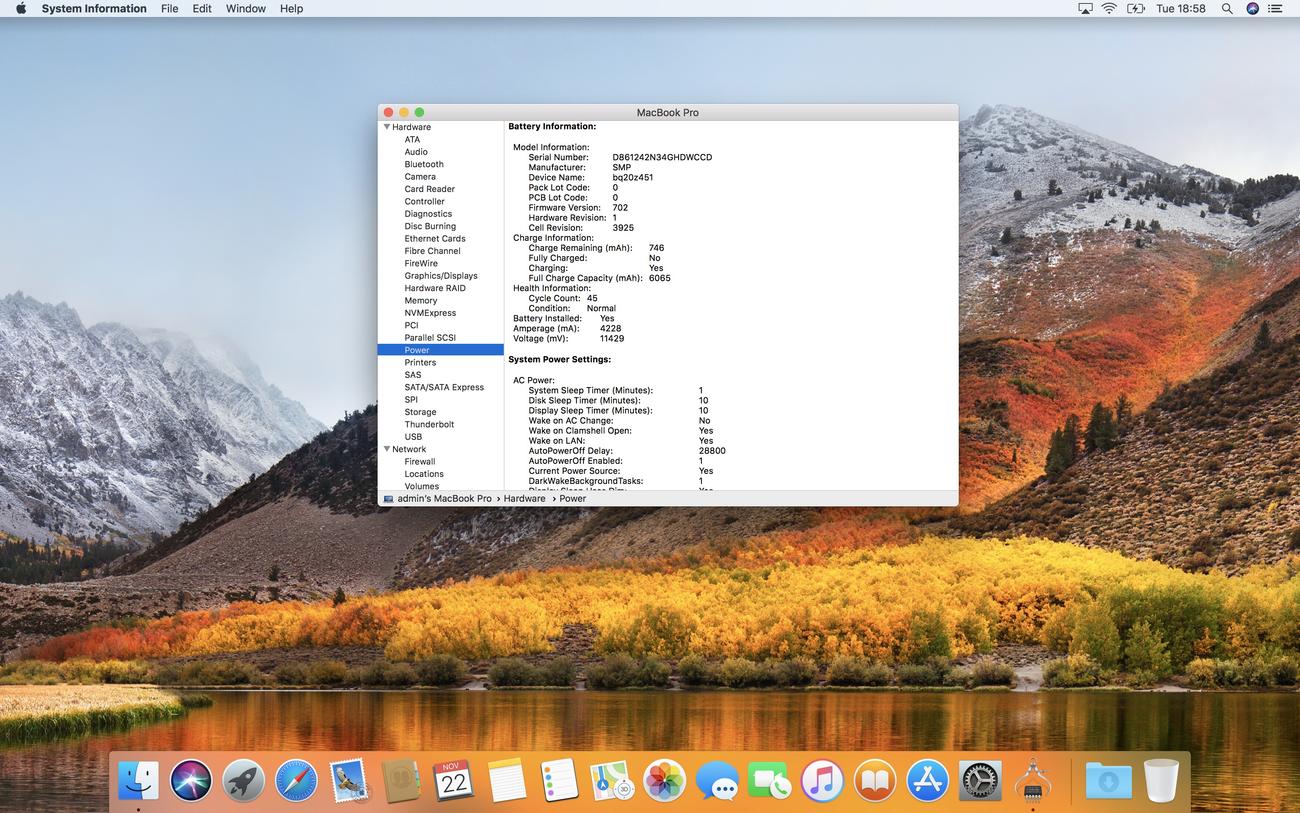
Task: Open Spotlight search magnifier
Action: point(1227,8)
